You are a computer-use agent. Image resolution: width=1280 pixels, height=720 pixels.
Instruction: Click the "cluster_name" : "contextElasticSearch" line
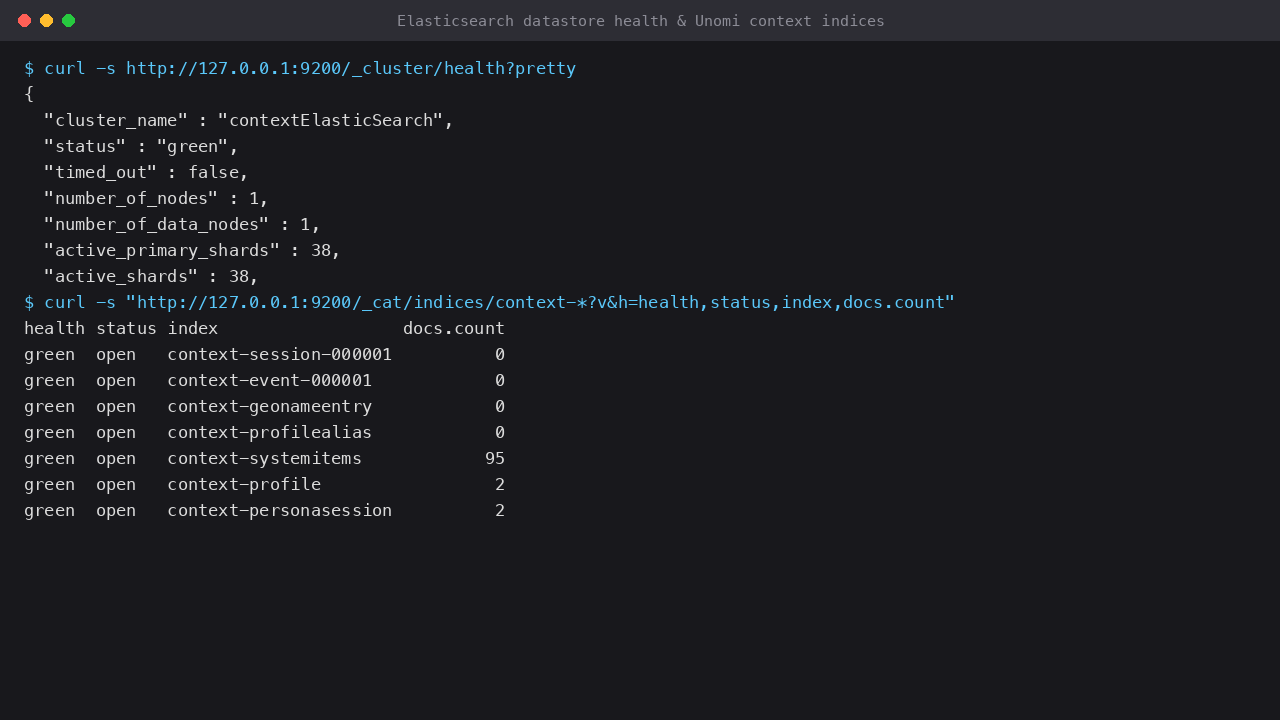click(x=249, y=120)
